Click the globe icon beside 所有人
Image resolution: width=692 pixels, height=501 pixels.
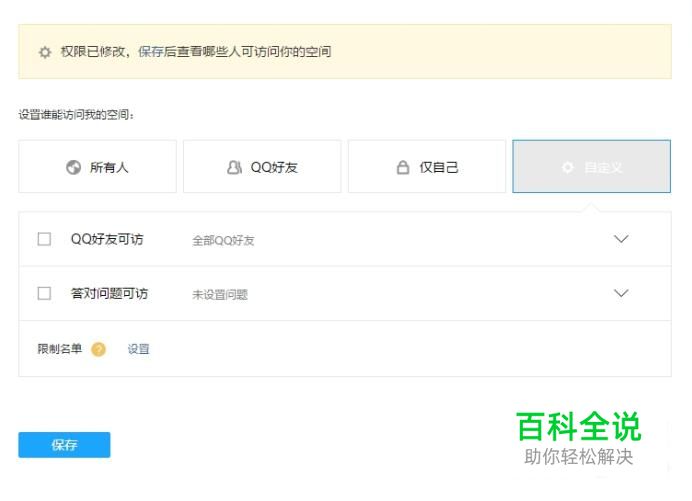(74, 167)
